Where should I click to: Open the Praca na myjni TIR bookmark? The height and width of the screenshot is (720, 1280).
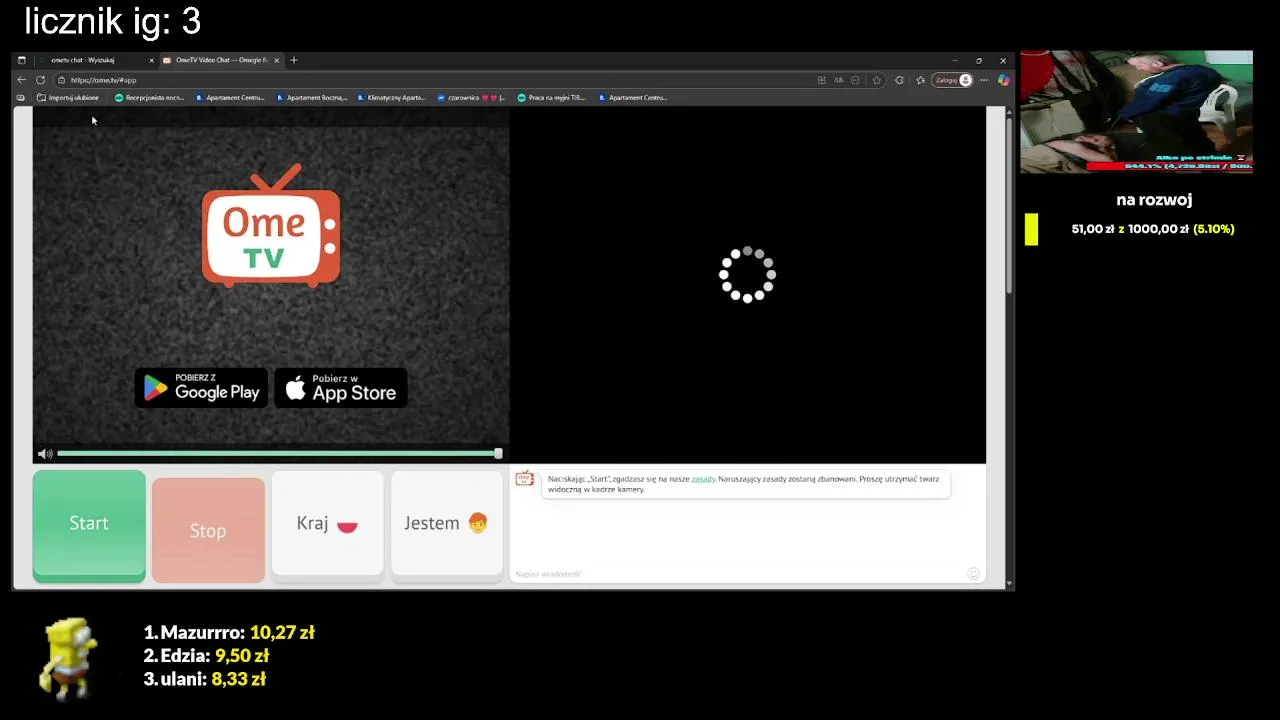point(551,98)
